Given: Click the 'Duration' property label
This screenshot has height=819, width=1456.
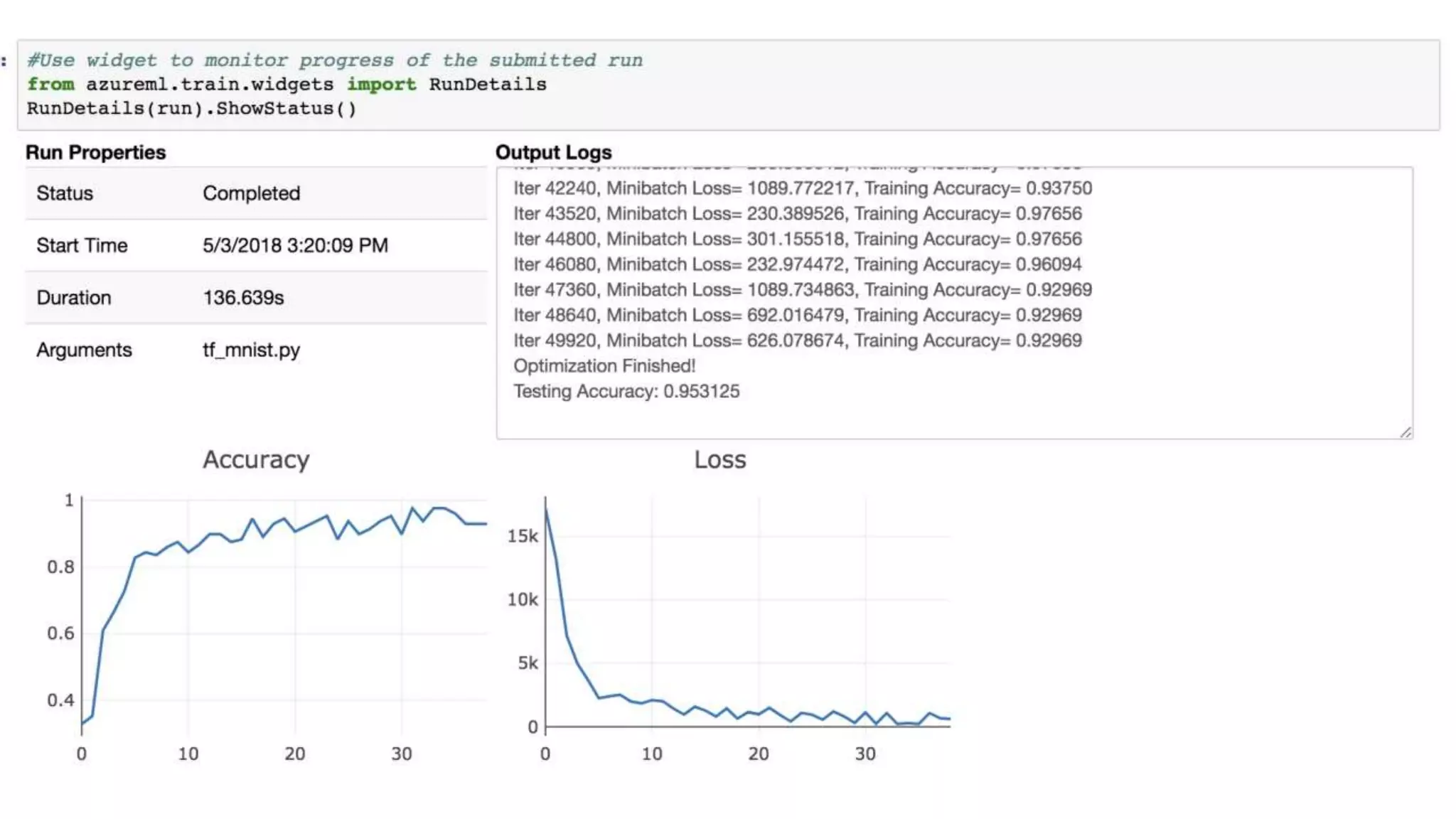Looking at the screenshot, I should [74, 297].
